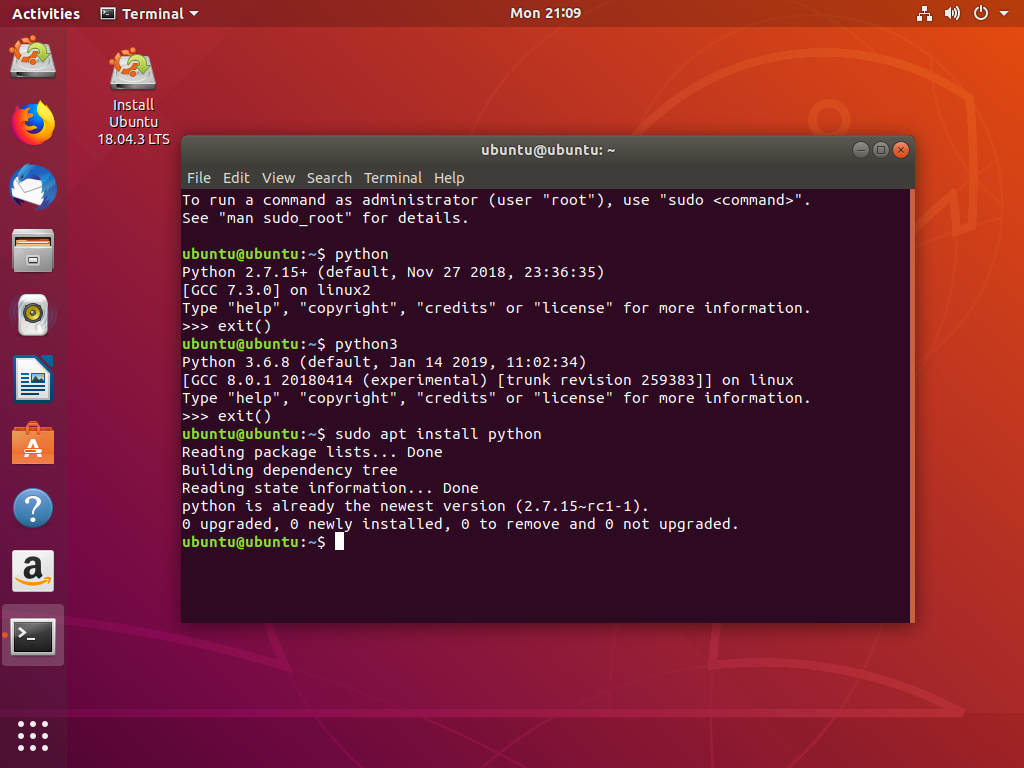Open the applications grid
The height and width of the screenshot is (768, 1024).
coord(33,736)
